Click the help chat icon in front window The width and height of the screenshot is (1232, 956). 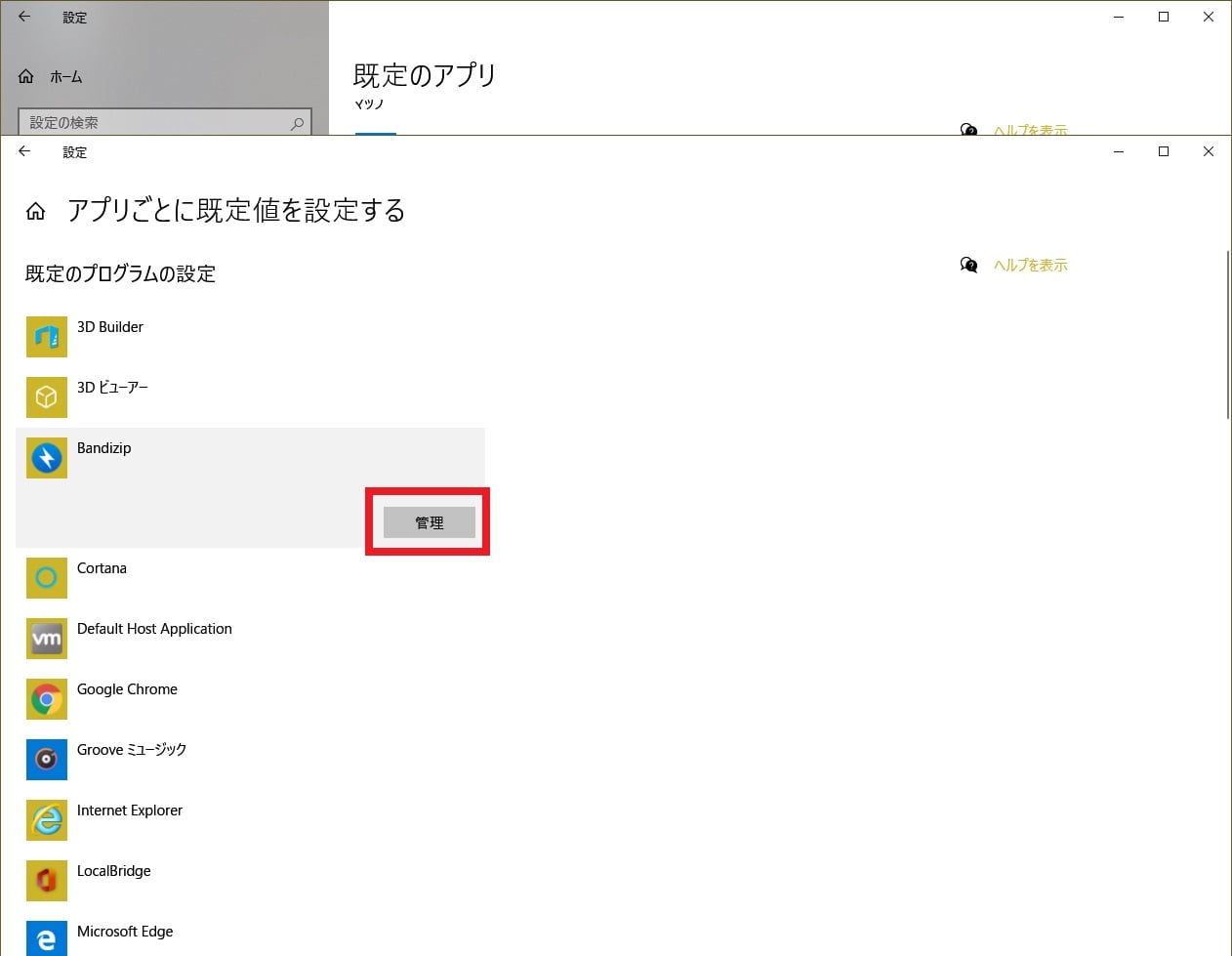point(968,265)
